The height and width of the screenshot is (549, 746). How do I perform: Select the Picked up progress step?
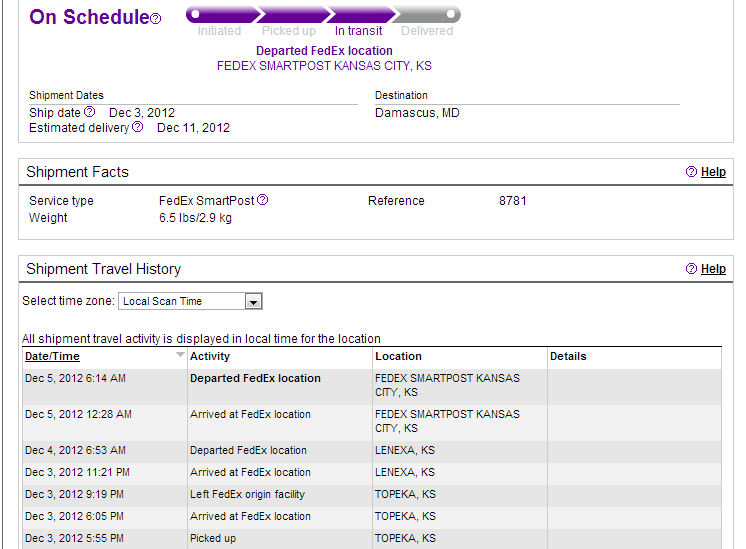click(289, 31)
